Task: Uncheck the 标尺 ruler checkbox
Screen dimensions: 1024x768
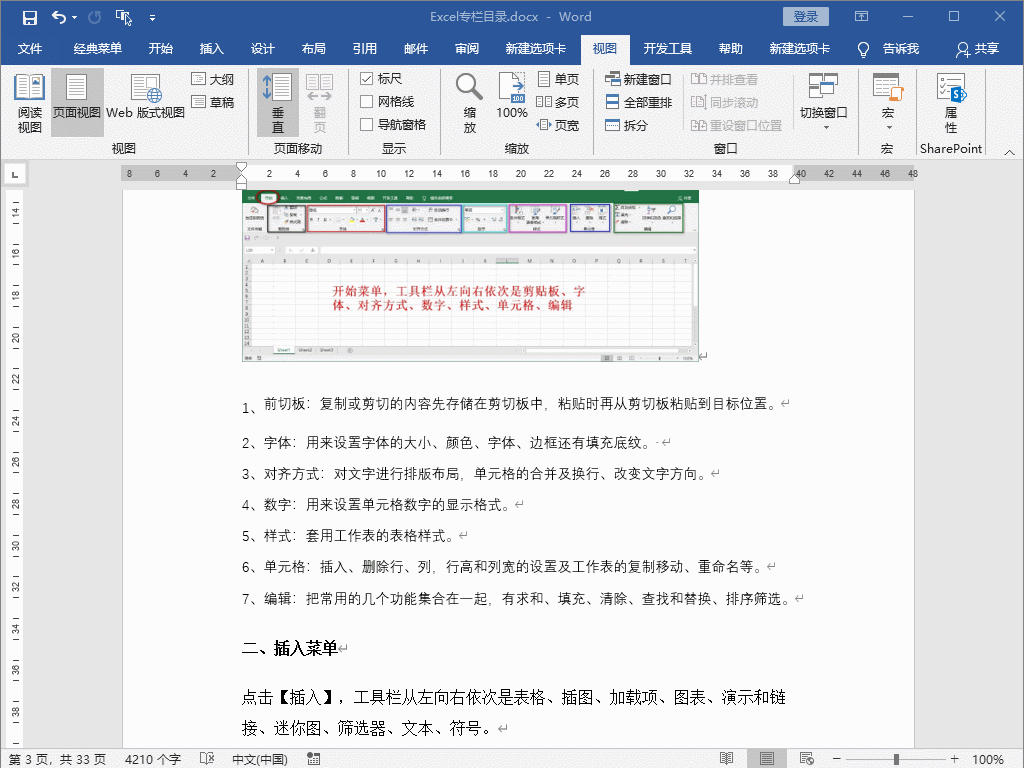Action: [366, 79]
